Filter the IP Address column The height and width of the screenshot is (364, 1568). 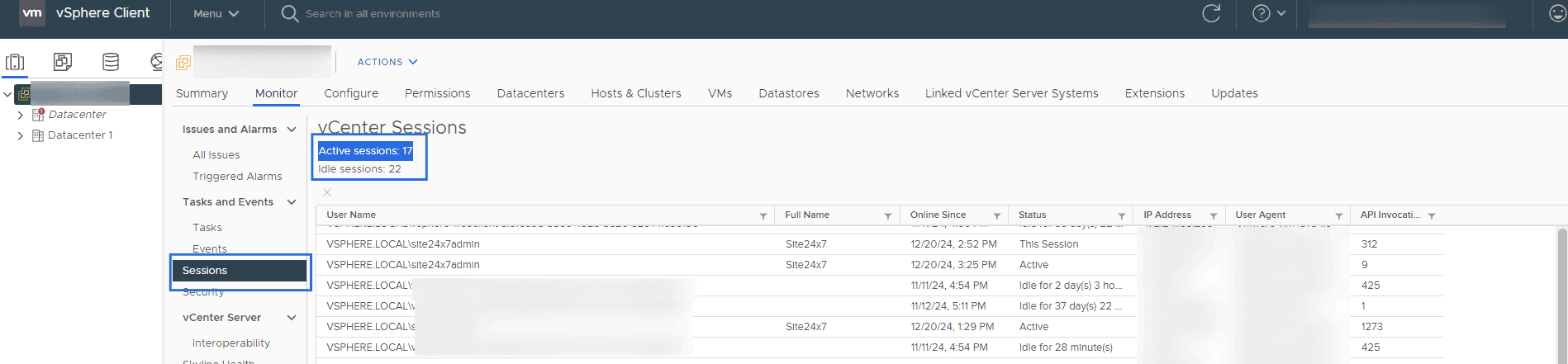1213,215
